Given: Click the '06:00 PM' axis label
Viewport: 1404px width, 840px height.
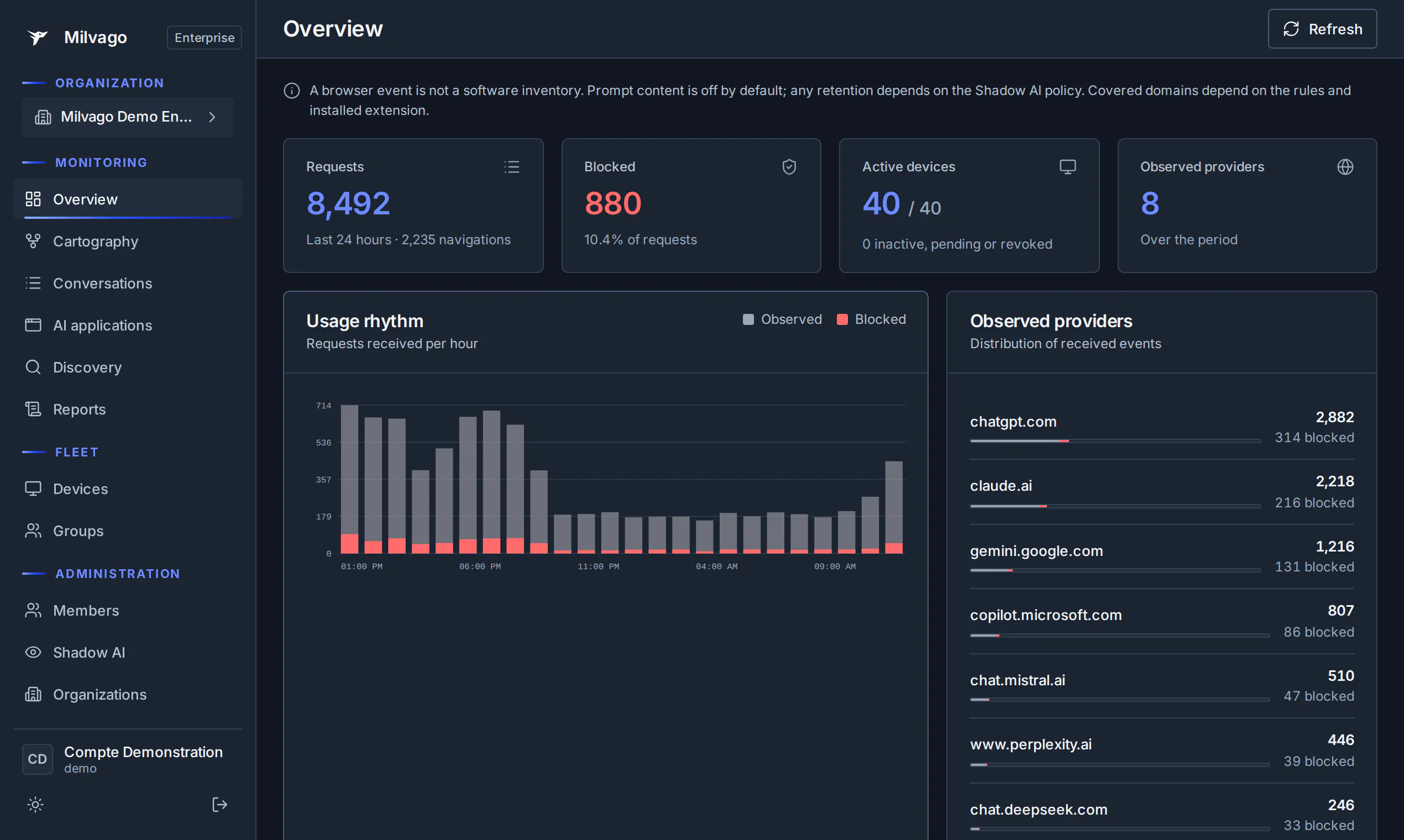Looking at the screenshot, I should click(x=479, y=566).
